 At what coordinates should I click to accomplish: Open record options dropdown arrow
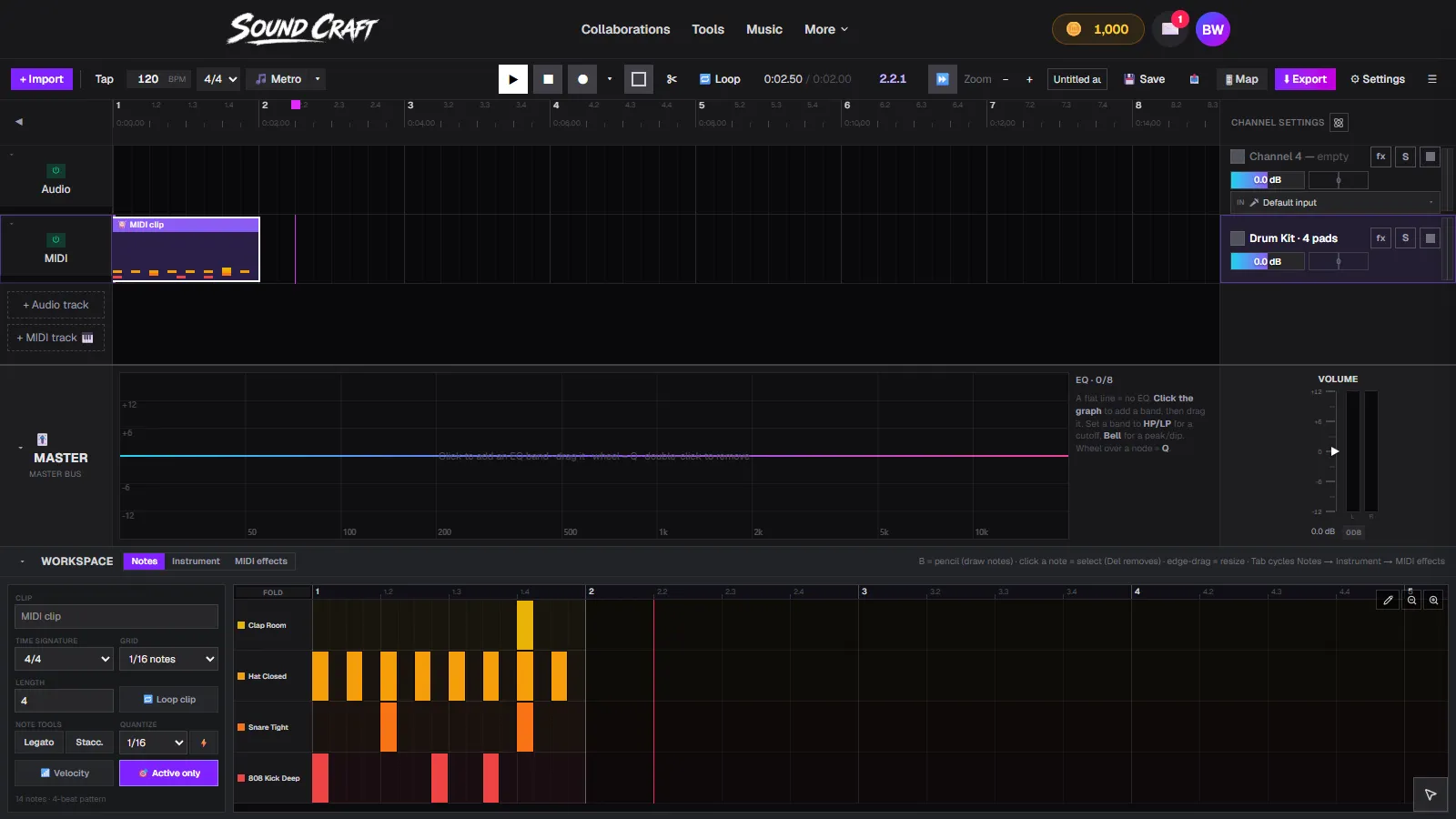[x=610, y=79]
